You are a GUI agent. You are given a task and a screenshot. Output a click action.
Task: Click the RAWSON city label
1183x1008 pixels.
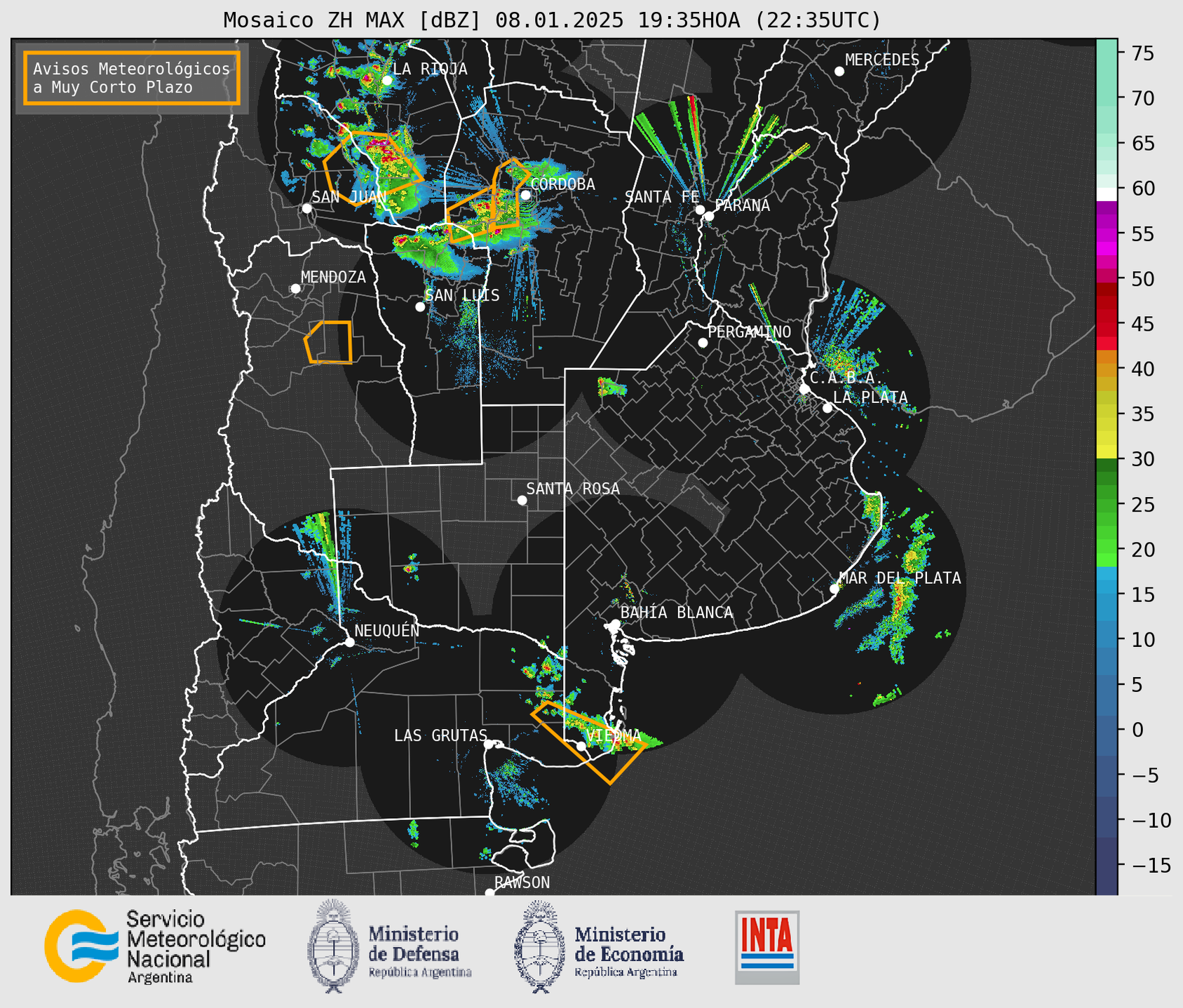[x=522, y=883]
